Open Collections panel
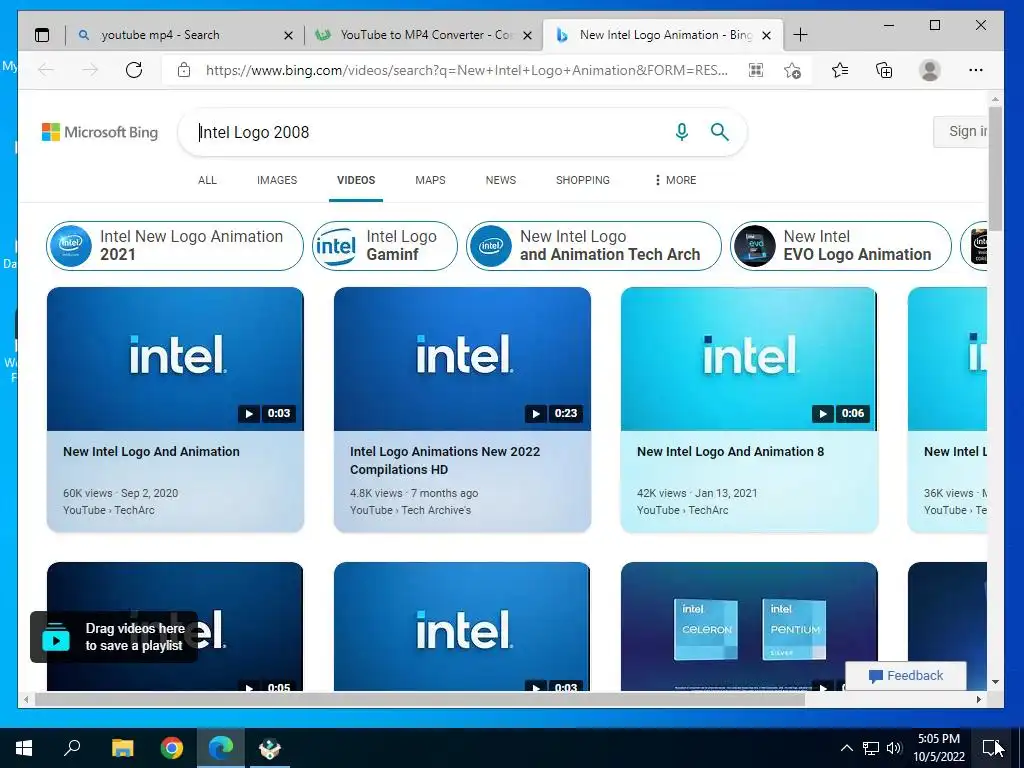The width and height of the screenshot is (1024, 768). 884,70
